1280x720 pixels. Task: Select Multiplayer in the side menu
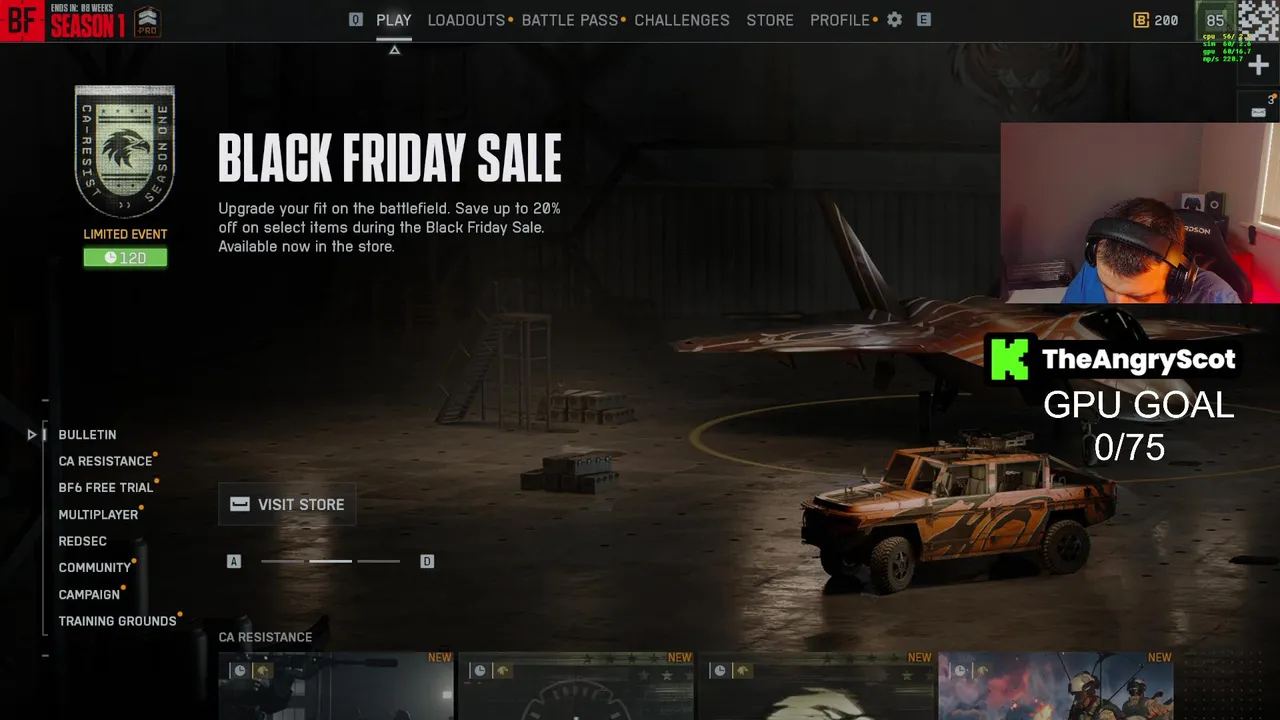tap(98, 514)
